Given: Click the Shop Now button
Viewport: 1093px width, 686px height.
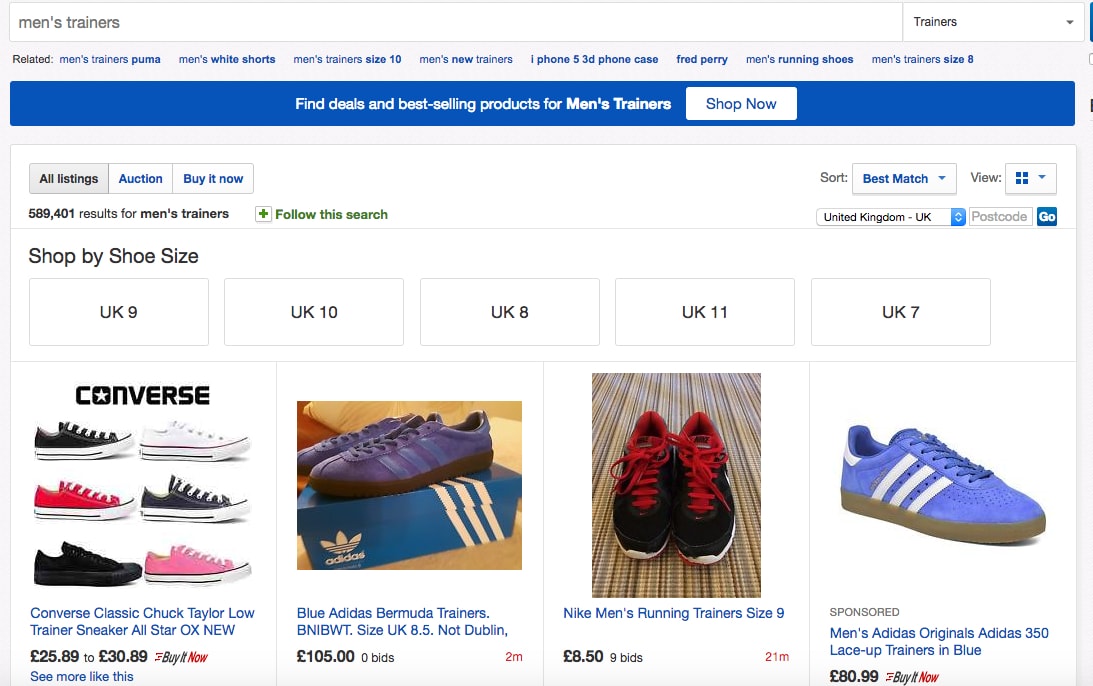Looking at the screenshot, I should (x=741, y=104).
